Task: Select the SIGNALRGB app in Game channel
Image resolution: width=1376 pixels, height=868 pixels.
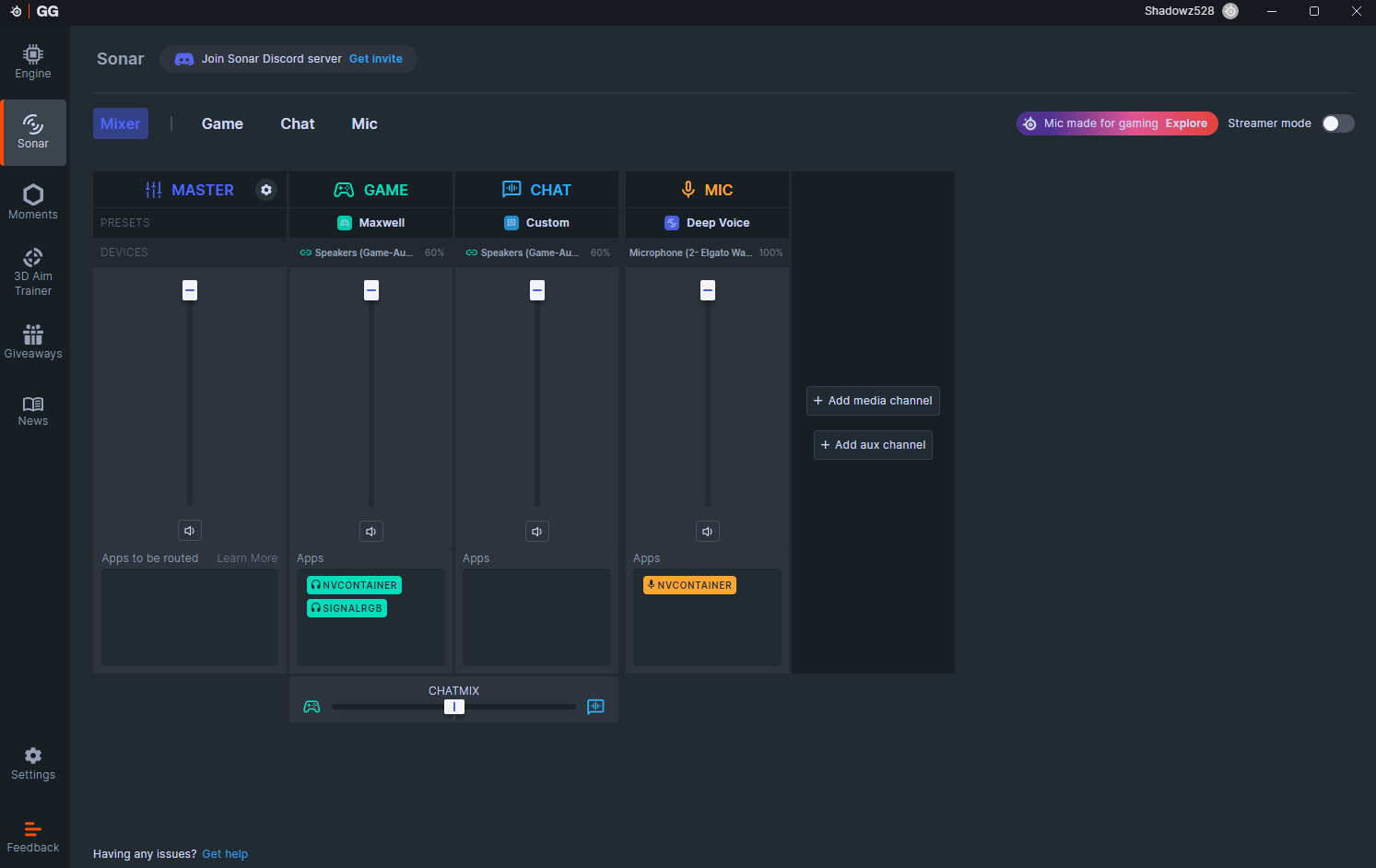Action: tap(347, 608)
